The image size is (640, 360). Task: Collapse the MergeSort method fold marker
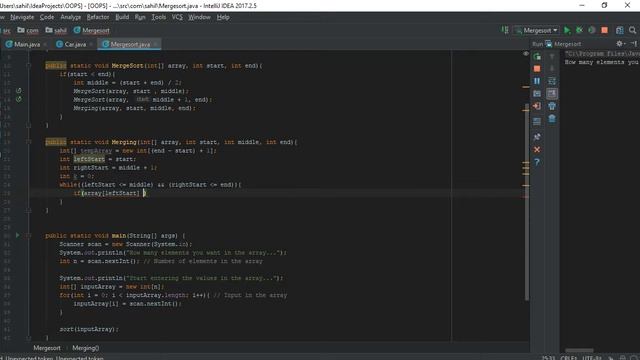coord(29,65)
